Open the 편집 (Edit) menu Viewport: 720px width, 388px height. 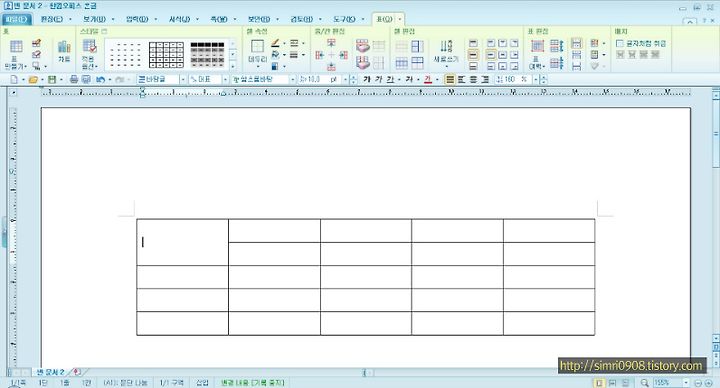click(x=51, y=19)
